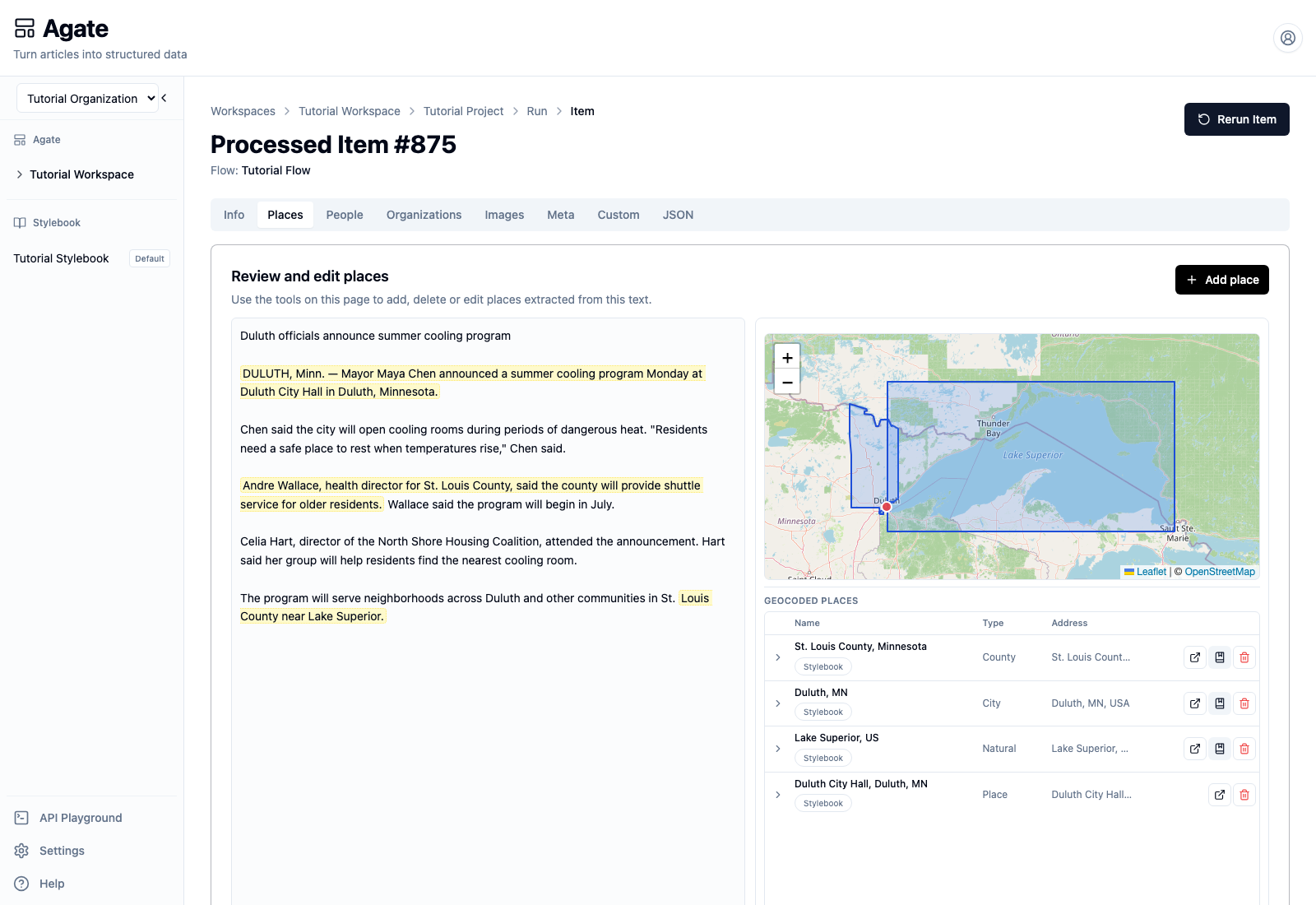Delete the St. Louis County place
The height and width of the screenshot is (905, 1316).
1244,657
